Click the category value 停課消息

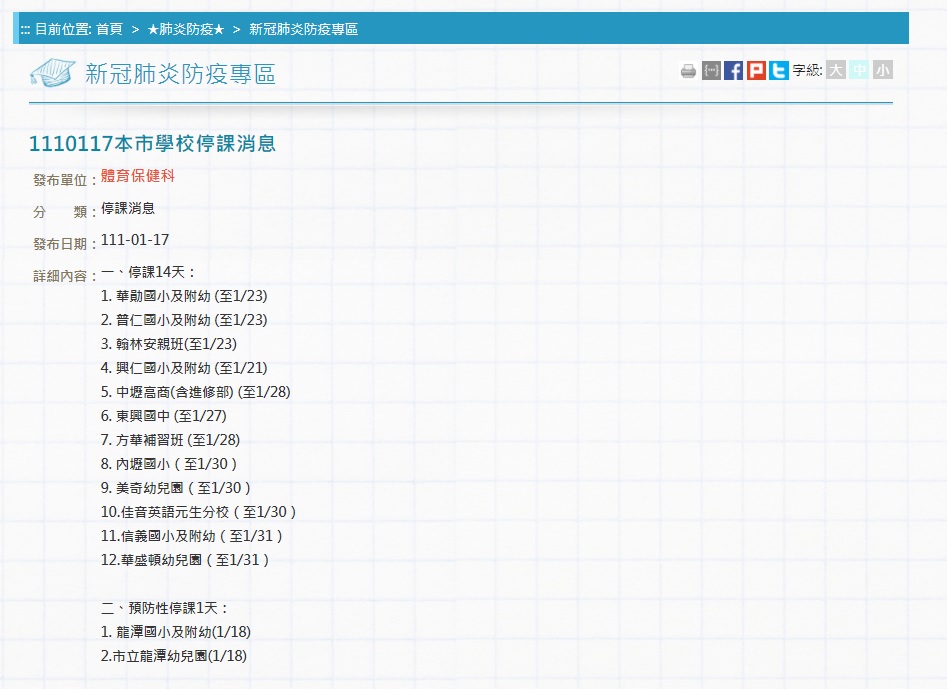(128, 208)
